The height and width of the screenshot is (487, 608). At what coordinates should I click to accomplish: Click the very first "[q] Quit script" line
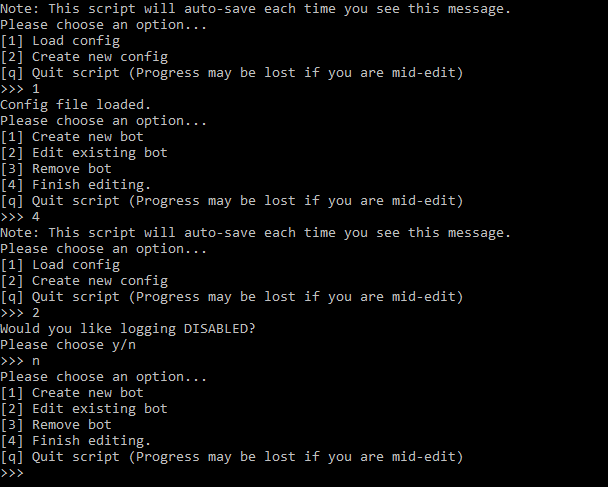[231, 73]
